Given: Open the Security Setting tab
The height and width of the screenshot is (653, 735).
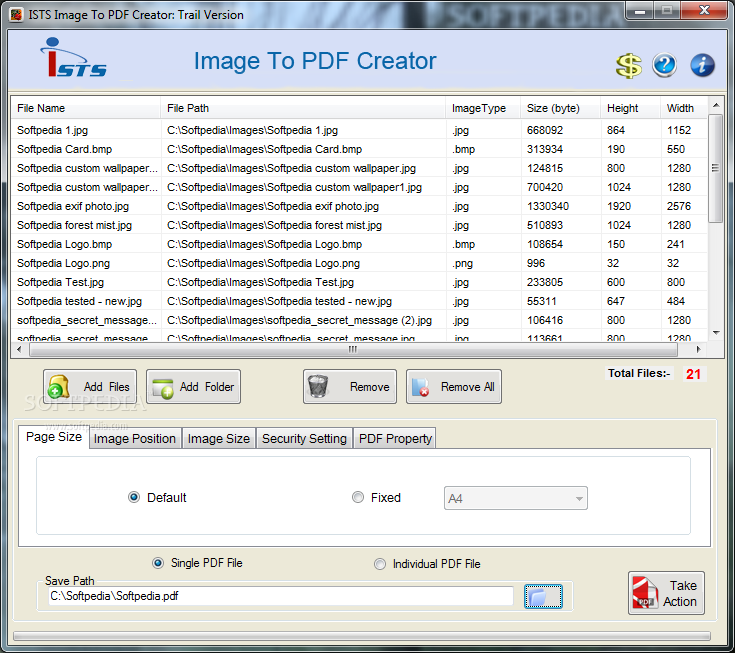Looking at the screenshot, I should pos(304,439).
